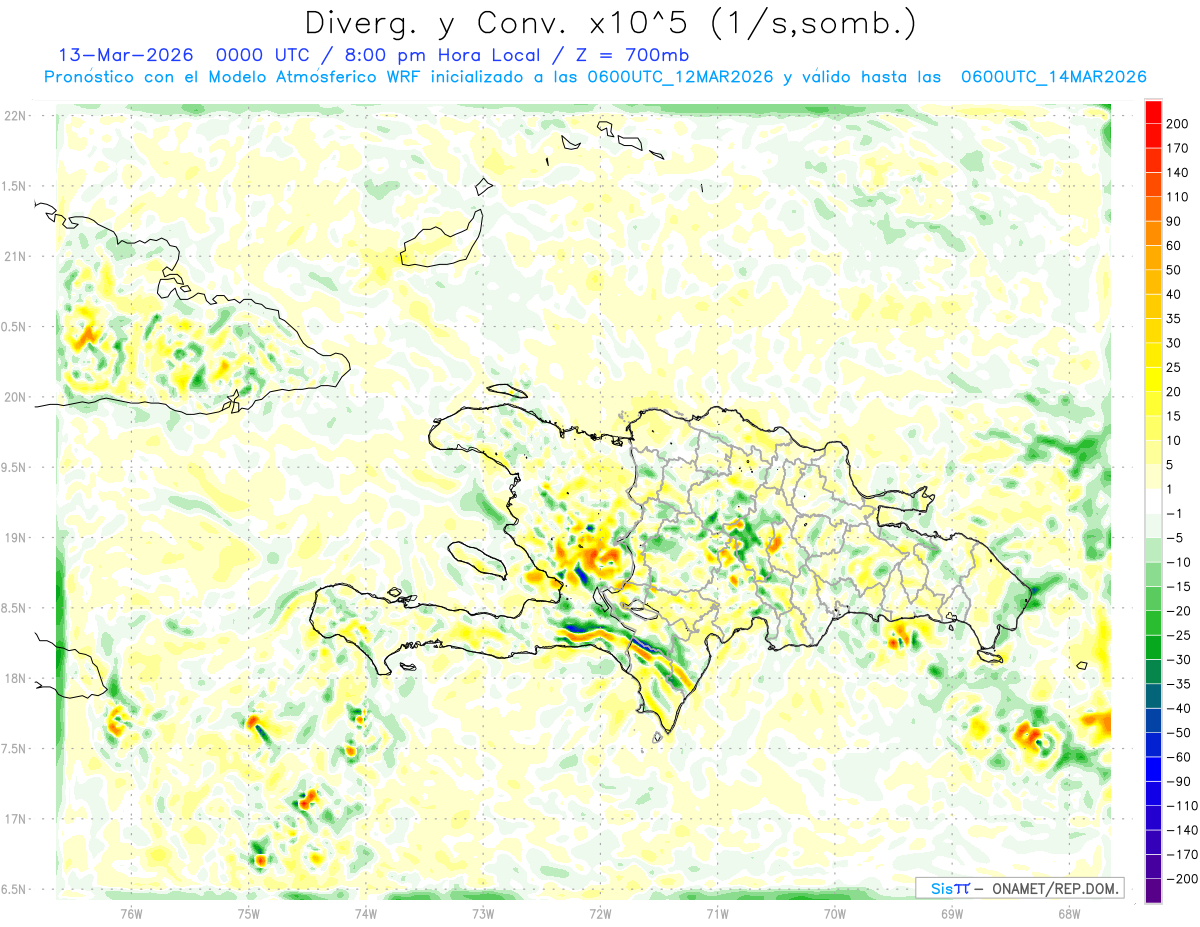The image size is (1200, 927).
Task: Pick the teal segment between -35 and -40
Action: (1153, 696)
